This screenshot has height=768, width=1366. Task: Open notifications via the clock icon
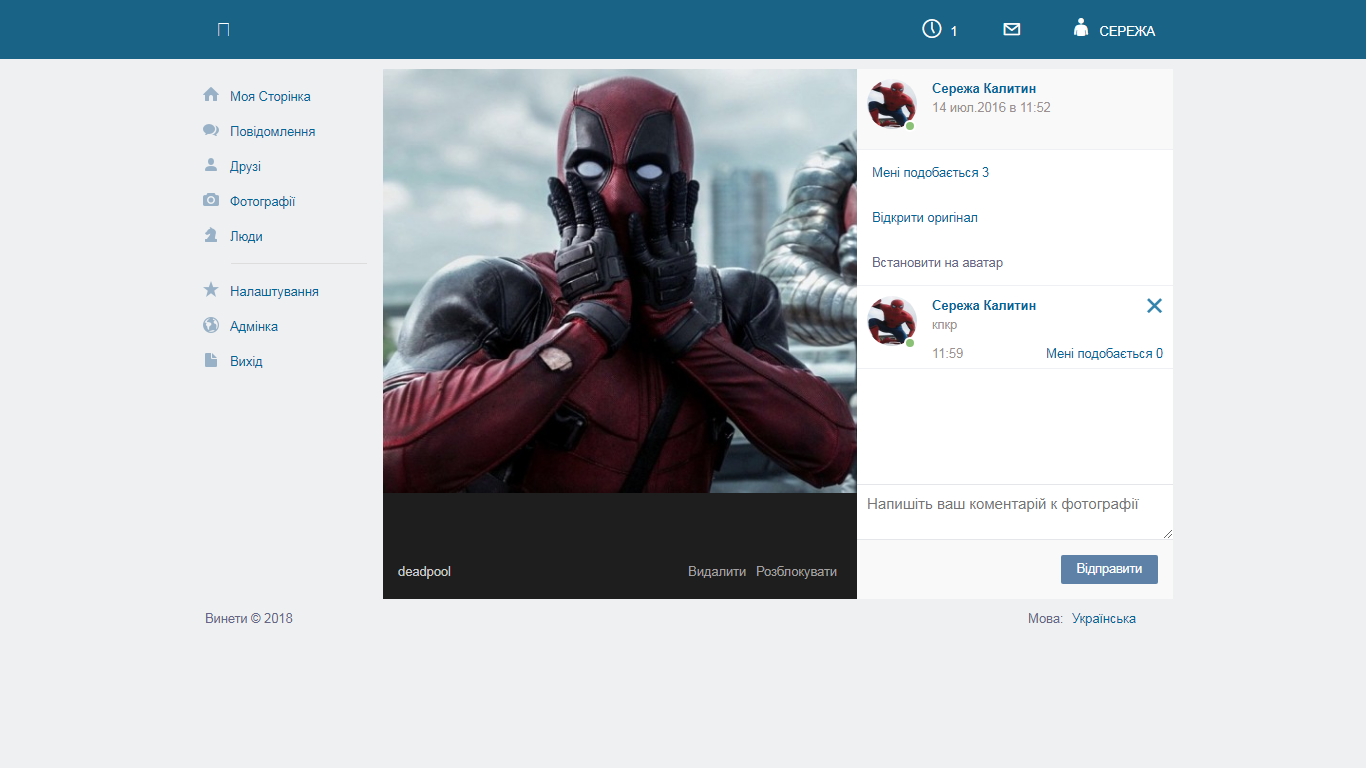pos(932,29)
